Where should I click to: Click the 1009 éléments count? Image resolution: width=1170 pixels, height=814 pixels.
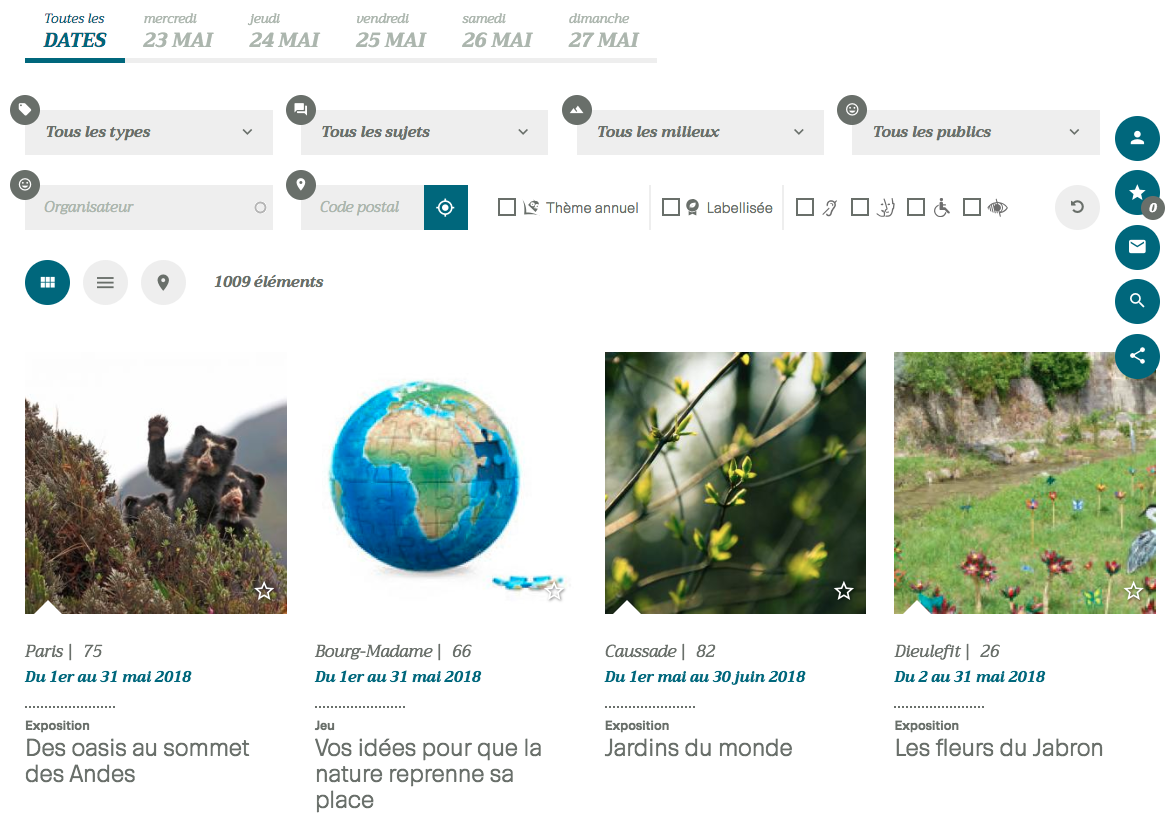(x=269, y=282)
